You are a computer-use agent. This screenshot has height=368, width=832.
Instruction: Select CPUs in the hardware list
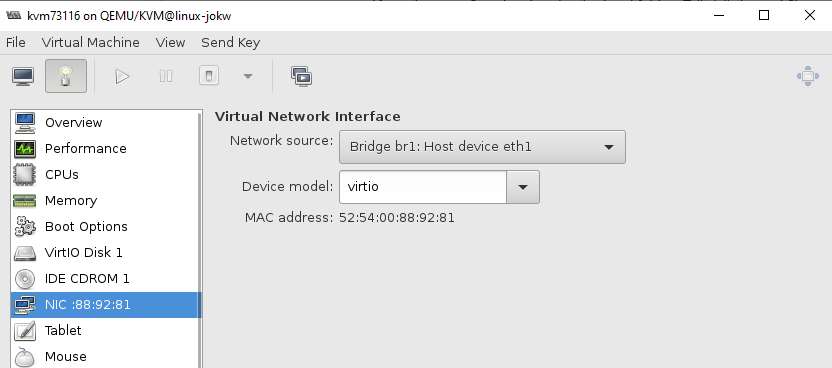point(106,174)
